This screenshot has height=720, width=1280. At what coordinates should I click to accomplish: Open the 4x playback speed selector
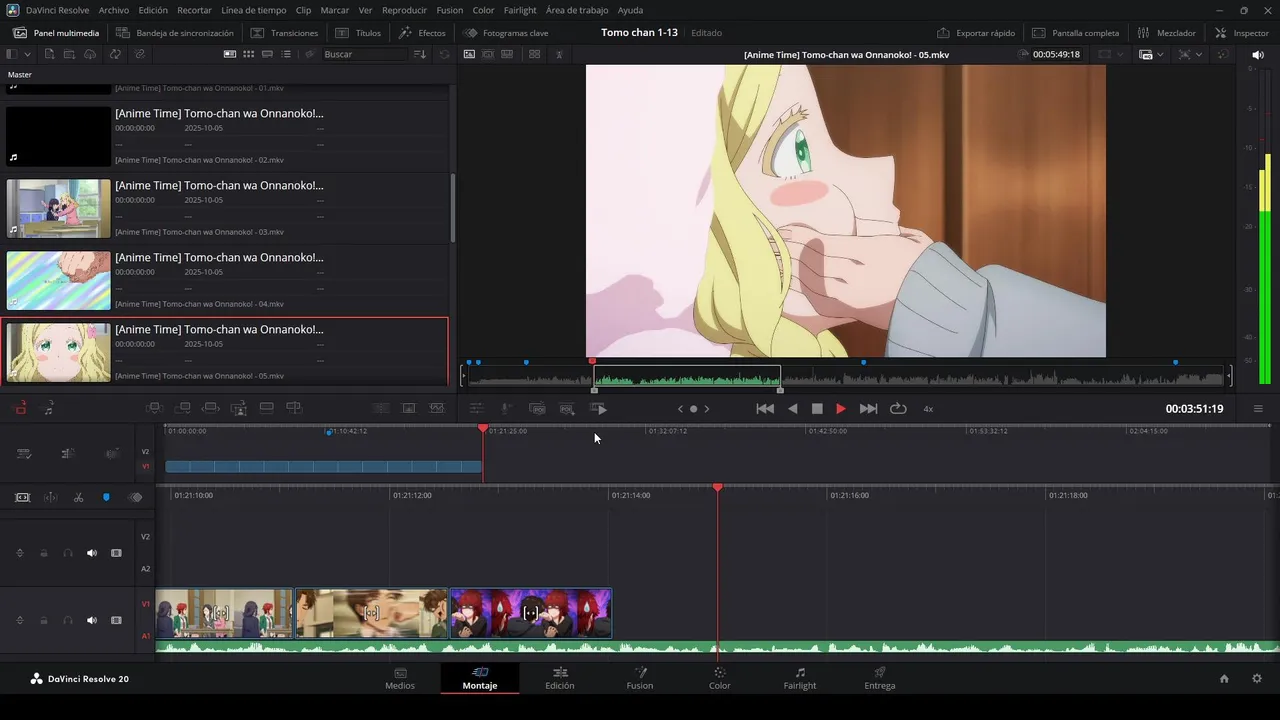click(928, 409)
